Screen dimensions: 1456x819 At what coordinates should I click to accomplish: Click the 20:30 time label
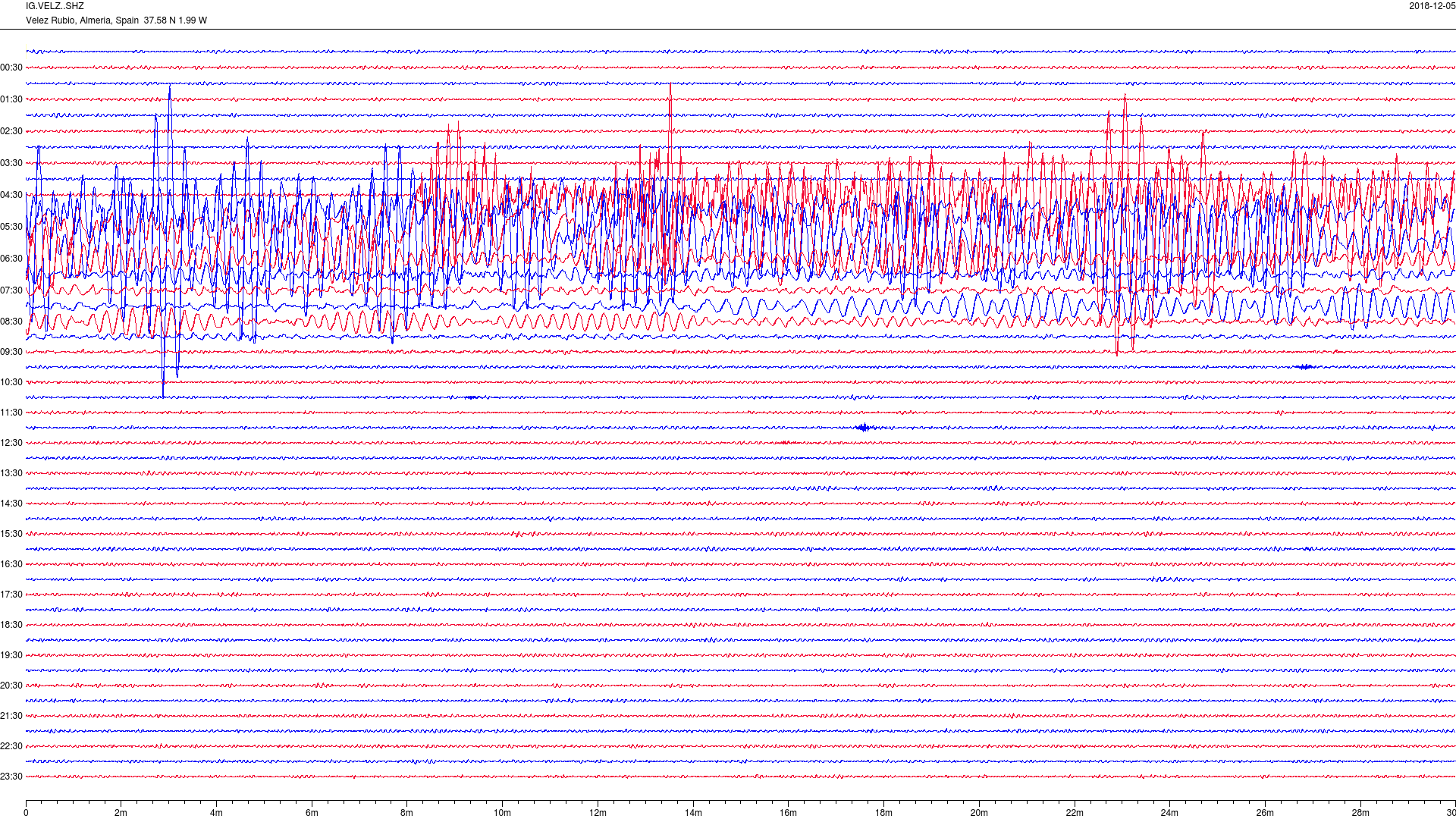(11, 686)
